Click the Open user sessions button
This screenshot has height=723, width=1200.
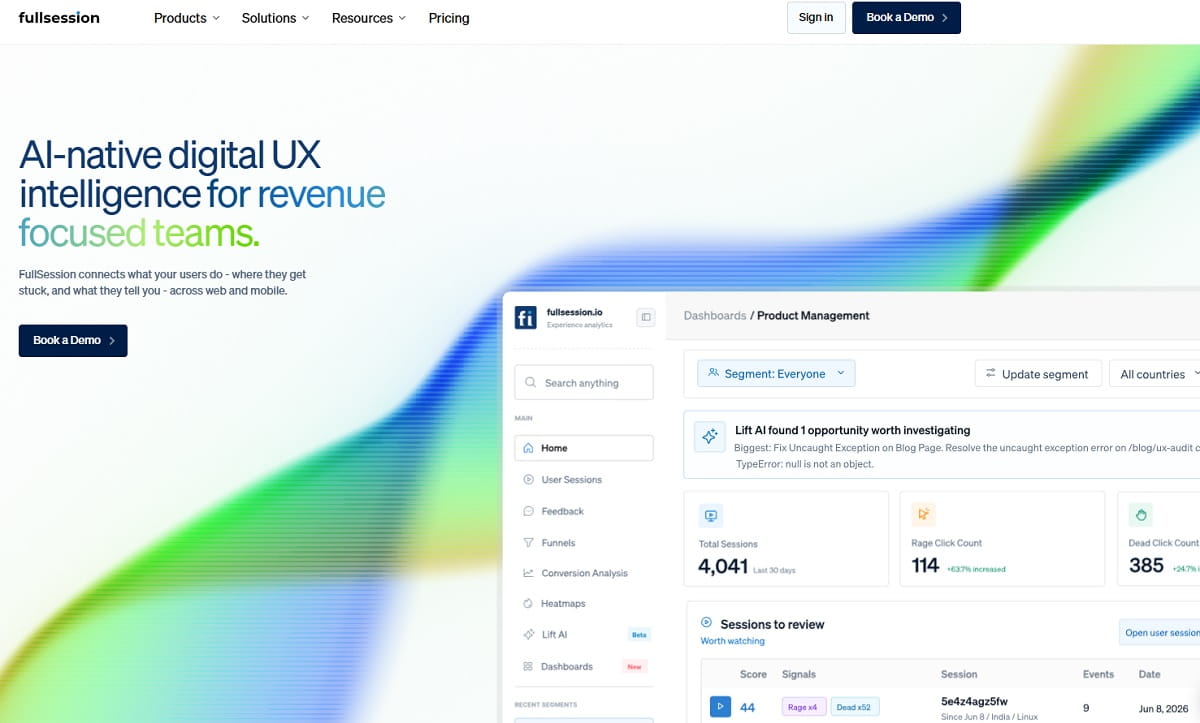1160,632
